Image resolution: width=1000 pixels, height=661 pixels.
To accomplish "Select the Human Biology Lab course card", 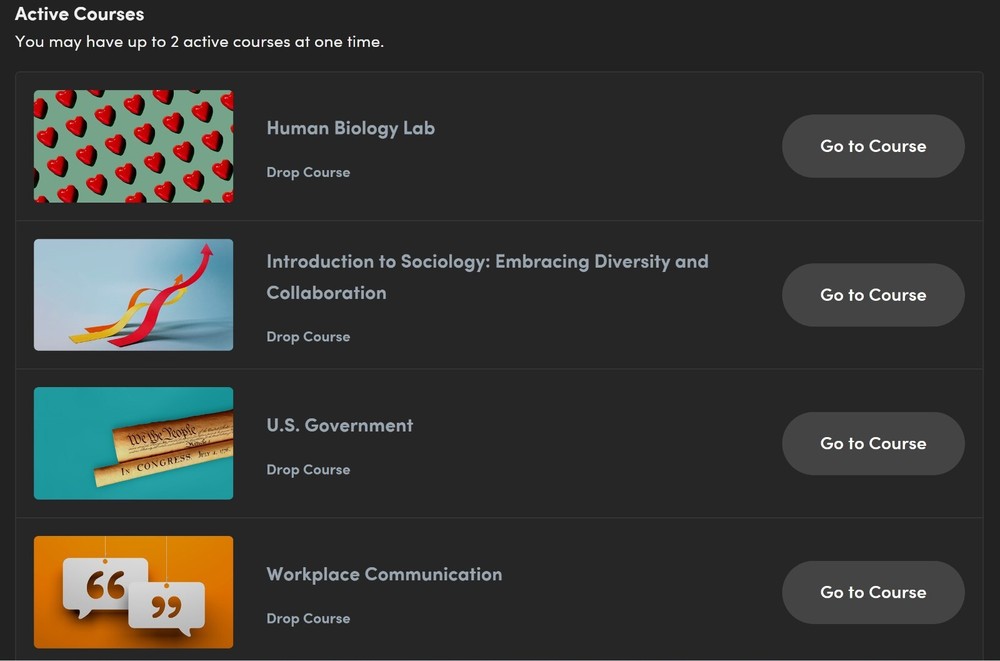I will click(500, 146).
